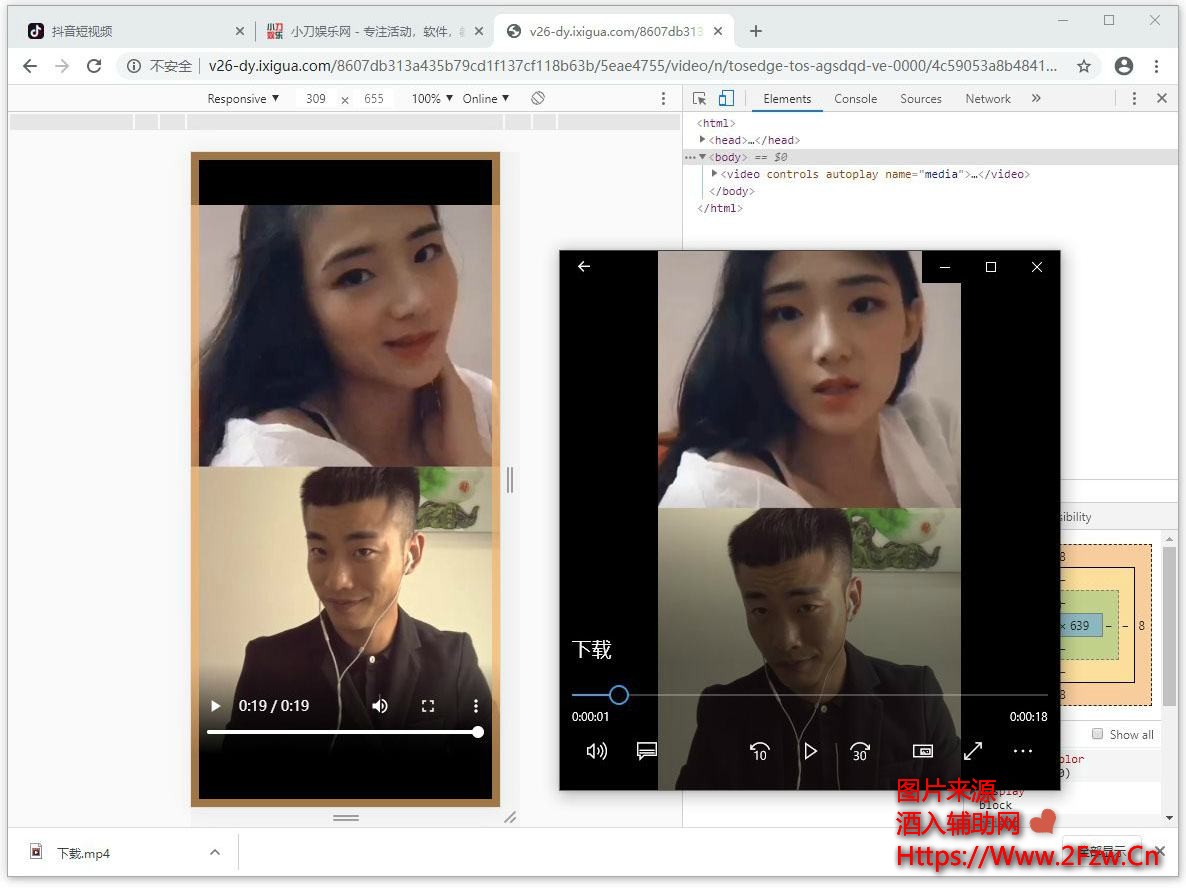
Task: Expand the head element node
Action: tap(703, 140)
